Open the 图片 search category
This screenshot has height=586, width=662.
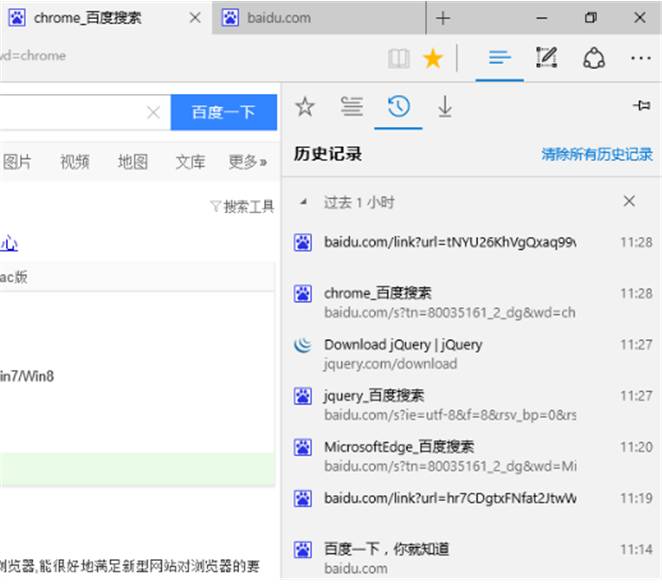click(17, 162)
